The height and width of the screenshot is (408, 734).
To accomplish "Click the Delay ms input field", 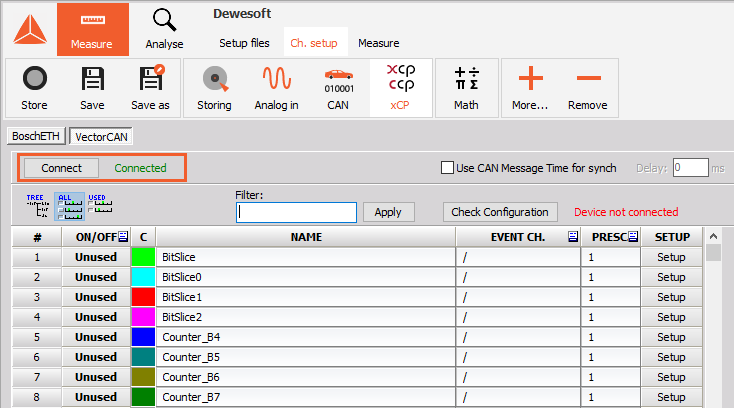I will pos(690,168).
